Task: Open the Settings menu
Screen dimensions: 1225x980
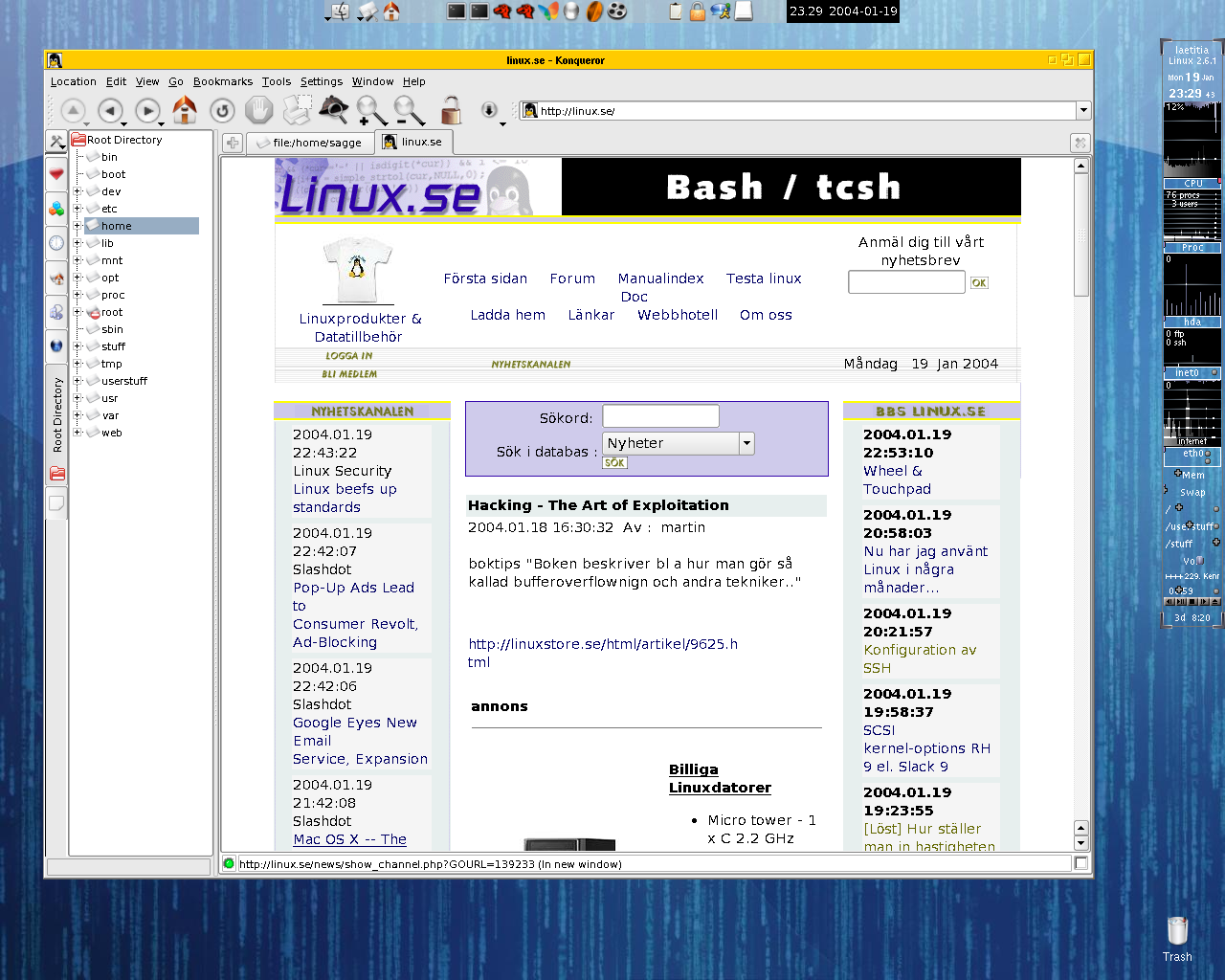Action: pyautogui.click(x=322, y=81)
